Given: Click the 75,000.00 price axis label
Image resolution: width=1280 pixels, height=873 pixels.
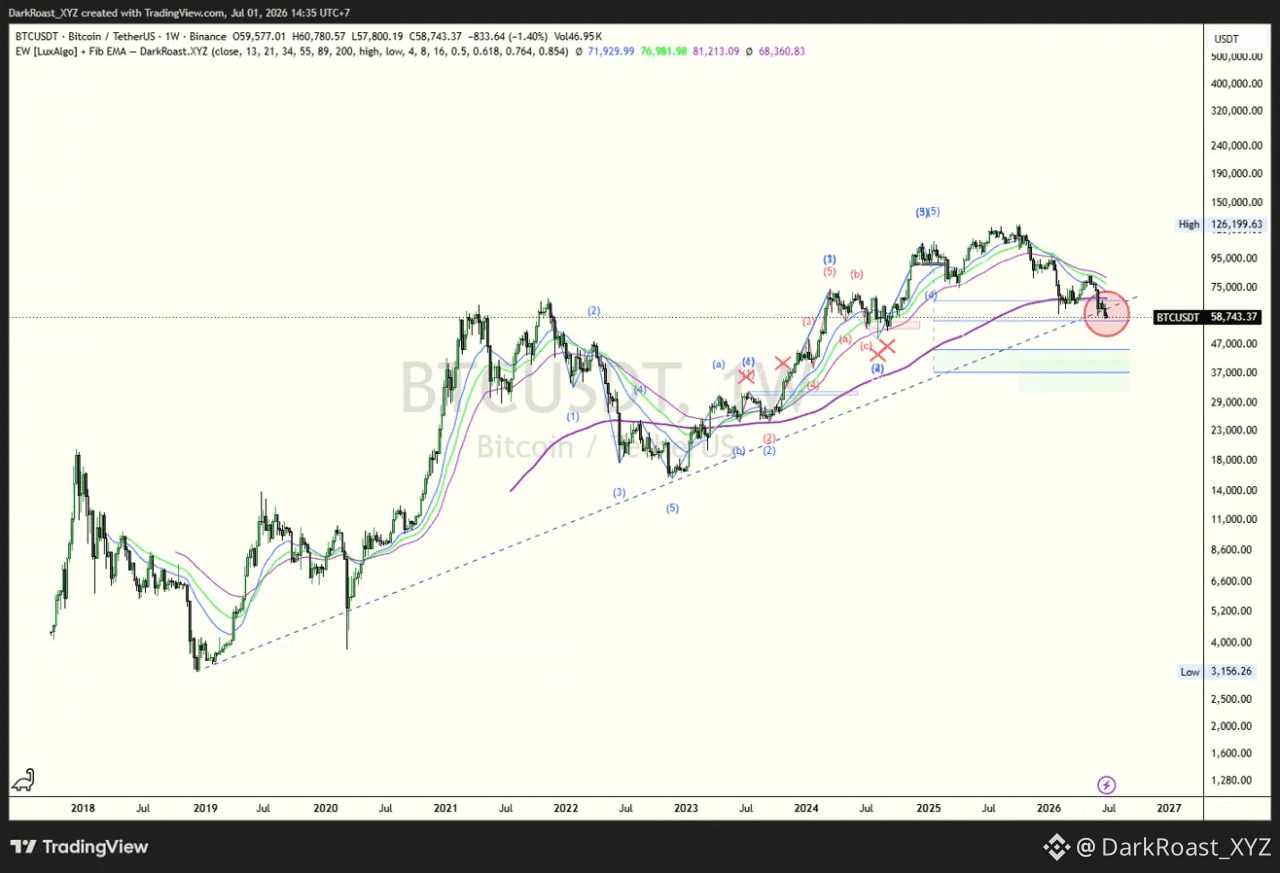Looking at the screenshot, I should click(x=1236, y=288).
